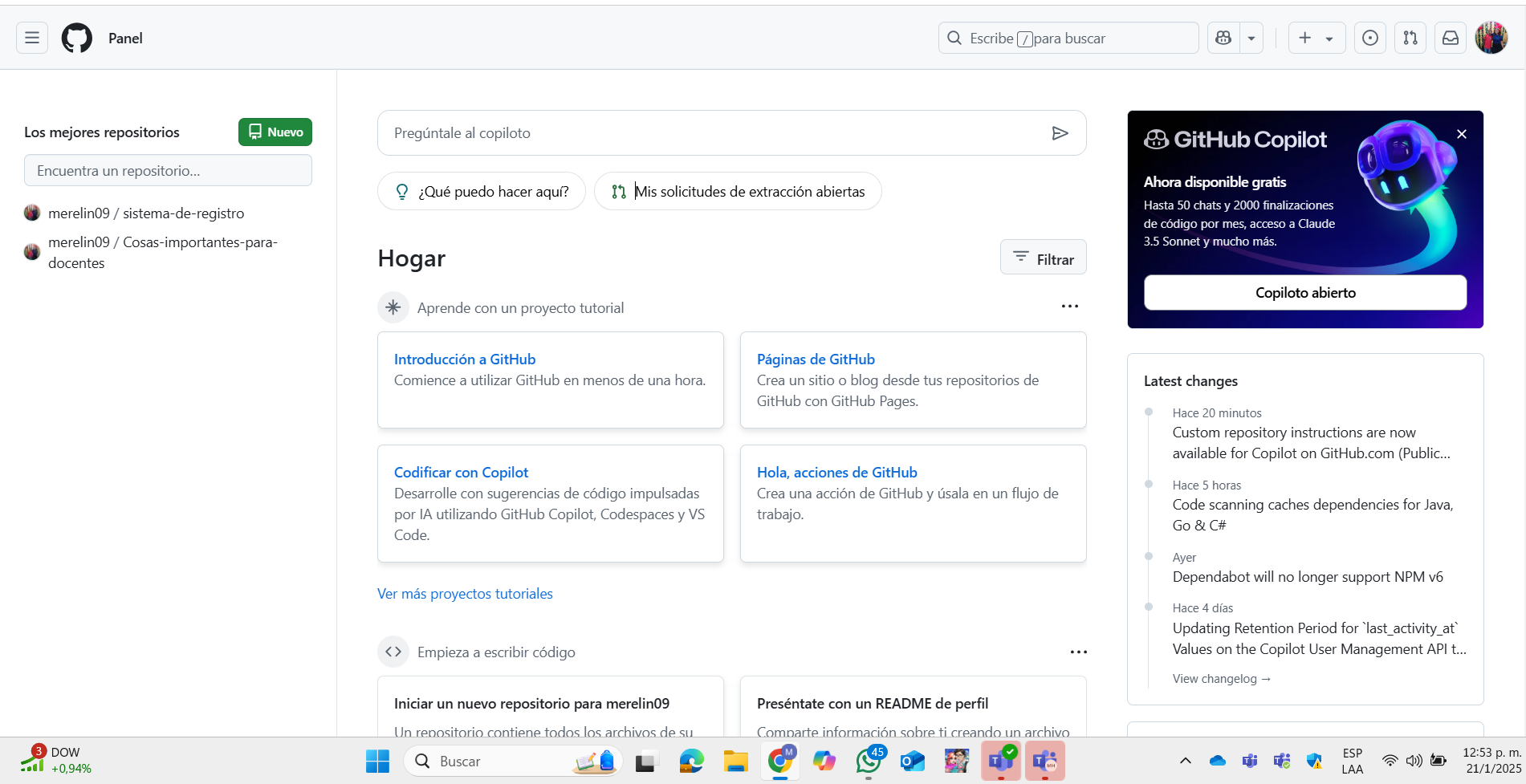Viewport: 1526px width, 784px height.
Task: Open Task View in the taskbar
Action: (x=646, y=761)
